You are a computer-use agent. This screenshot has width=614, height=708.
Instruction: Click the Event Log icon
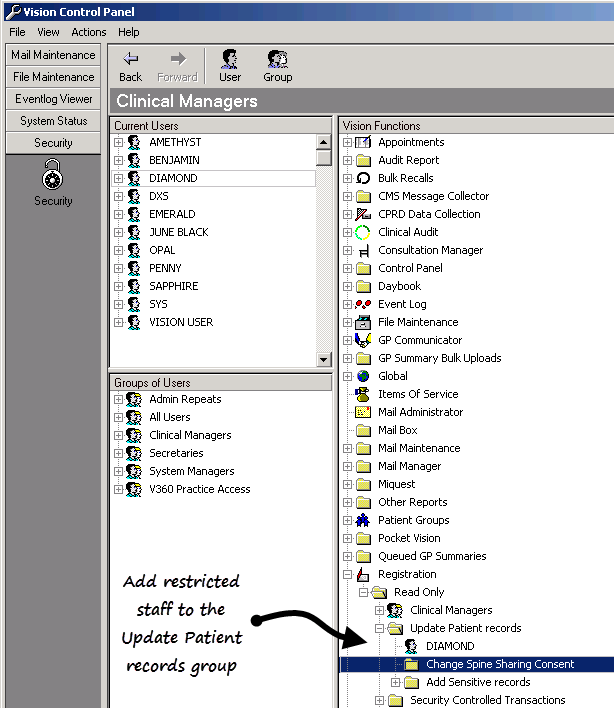(x=363, y=304)
